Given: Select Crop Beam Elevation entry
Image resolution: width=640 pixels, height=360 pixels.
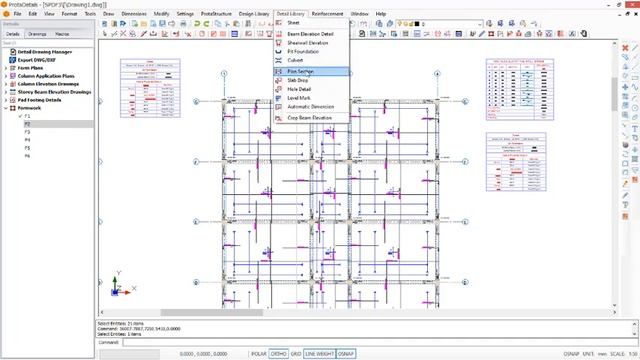Looking at the screenshot, I should 311,118.
